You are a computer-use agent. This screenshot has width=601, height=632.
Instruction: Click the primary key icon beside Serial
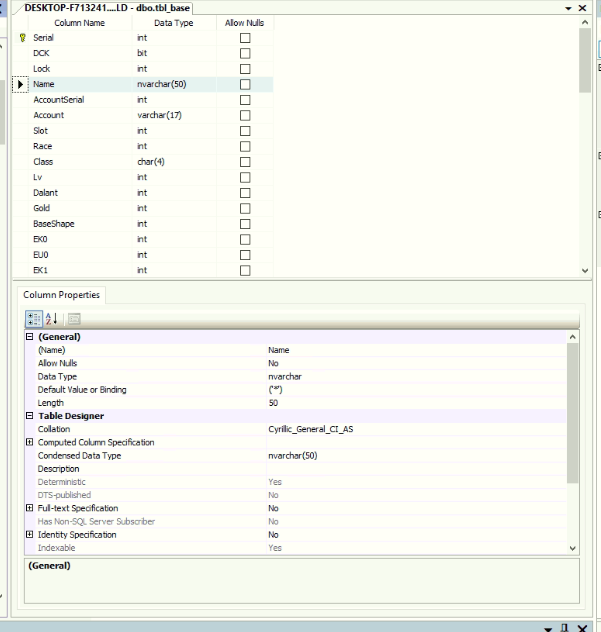coord(22,37)
